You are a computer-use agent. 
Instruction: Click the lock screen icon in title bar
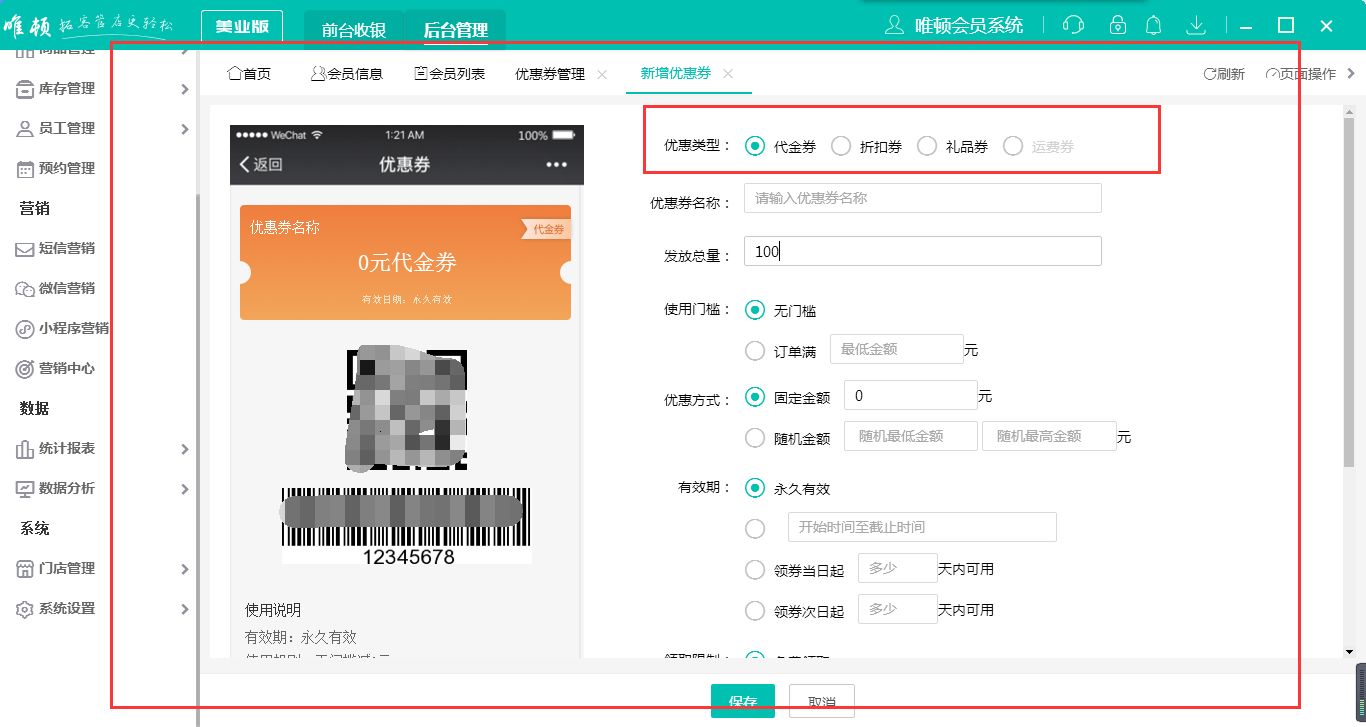1118,25
